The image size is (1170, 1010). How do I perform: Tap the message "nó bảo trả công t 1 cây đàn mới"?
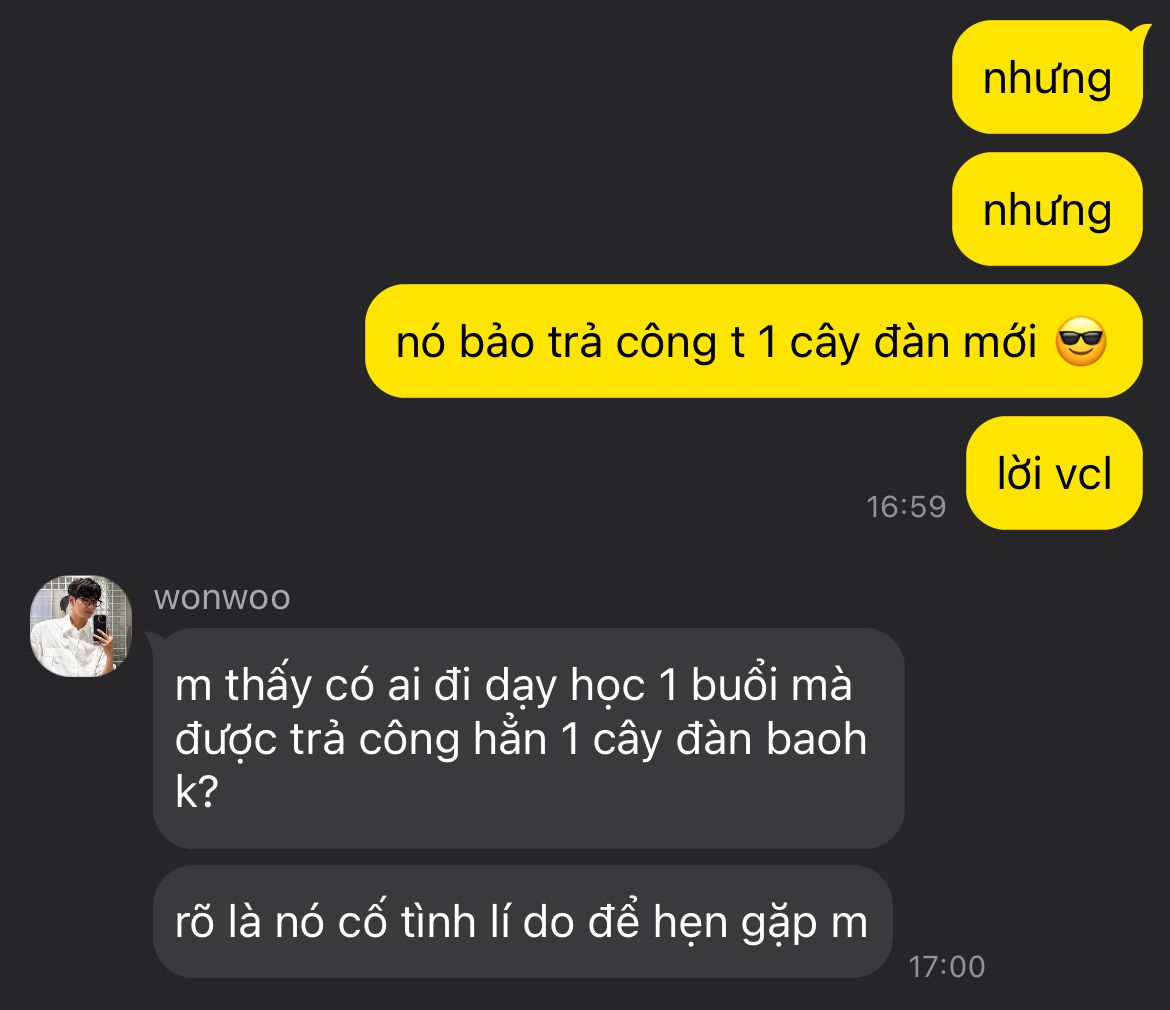click(754, 341)
